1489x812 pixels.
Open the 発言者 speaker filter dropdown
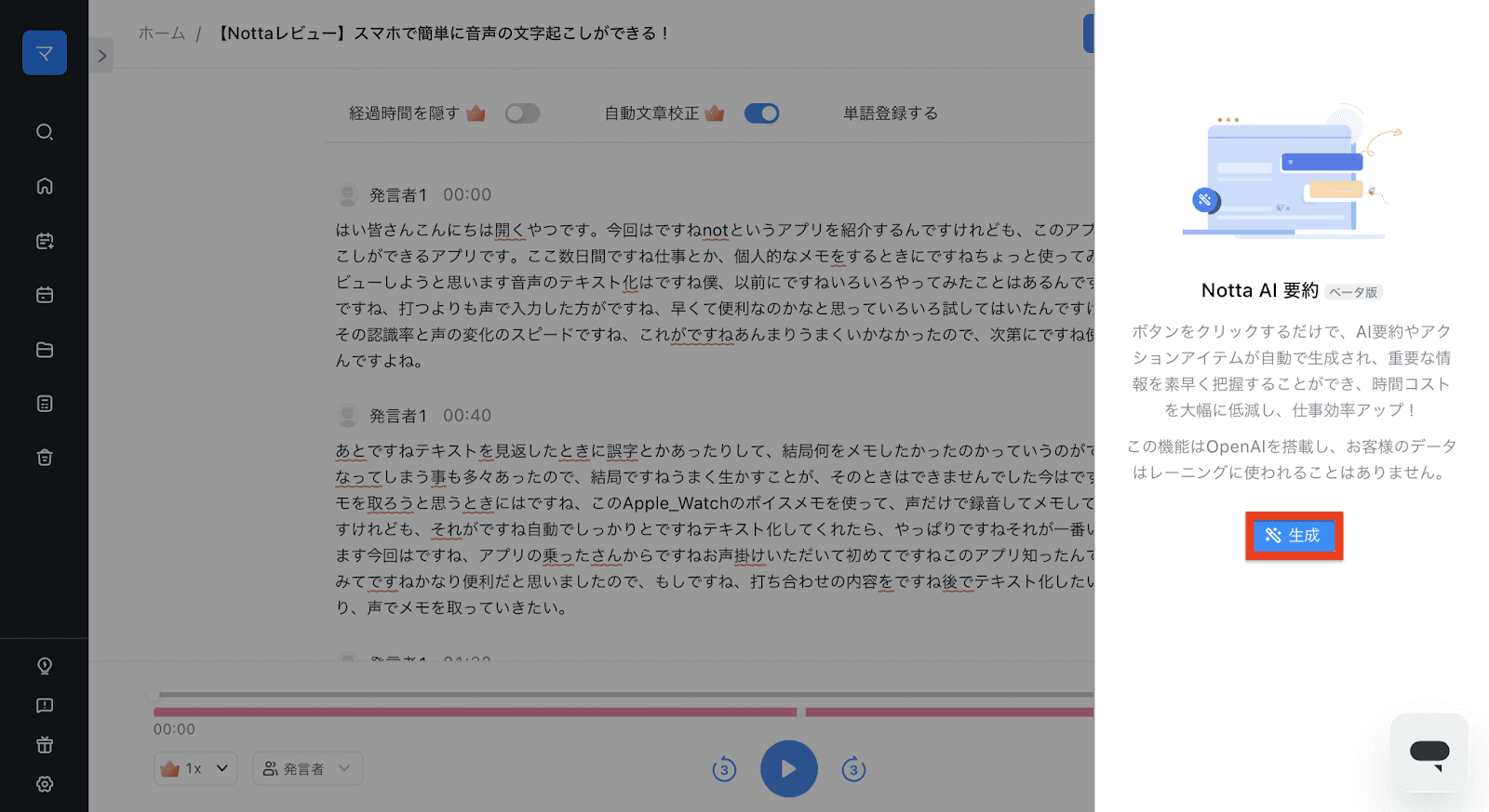click(x=307, y=768)
